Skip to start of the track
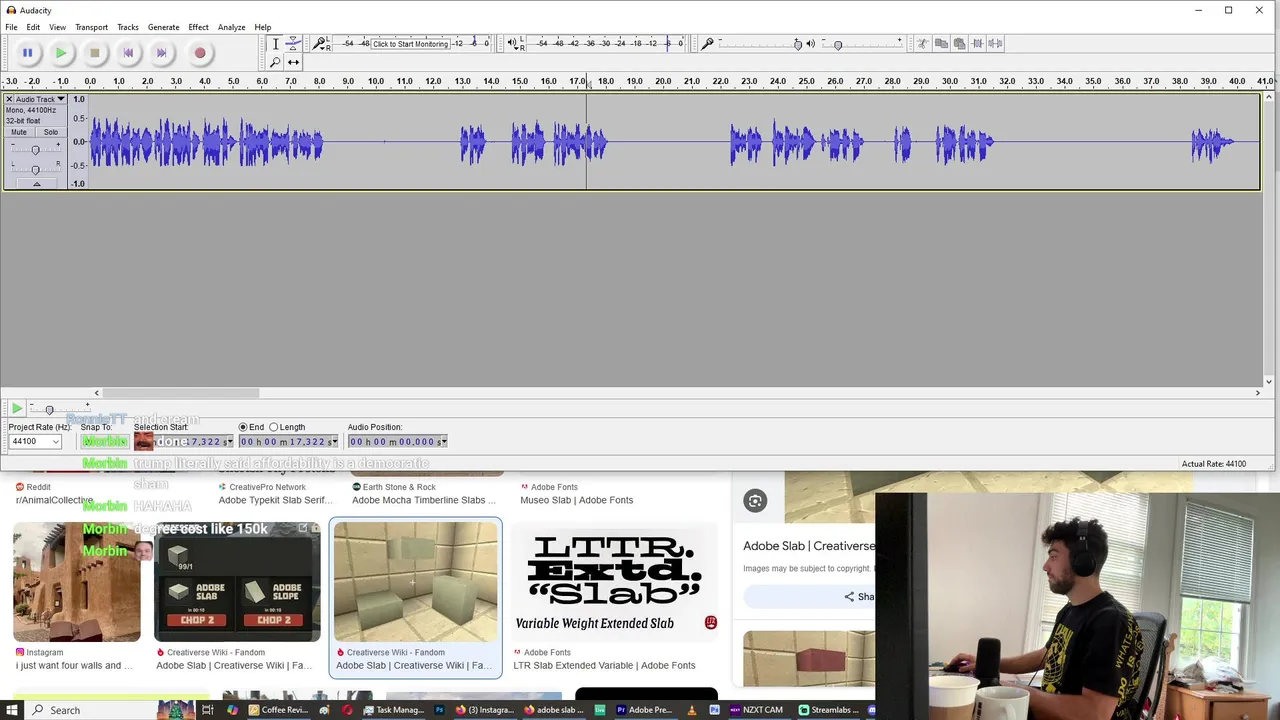This screenshot has height=720, width=1280. (128, 53)
